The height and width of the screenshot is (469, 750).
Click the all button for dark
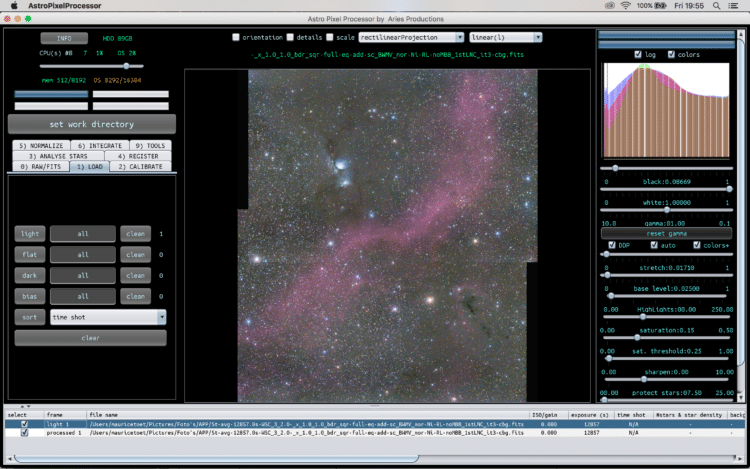pyautogui.click(x=83, y=275)
